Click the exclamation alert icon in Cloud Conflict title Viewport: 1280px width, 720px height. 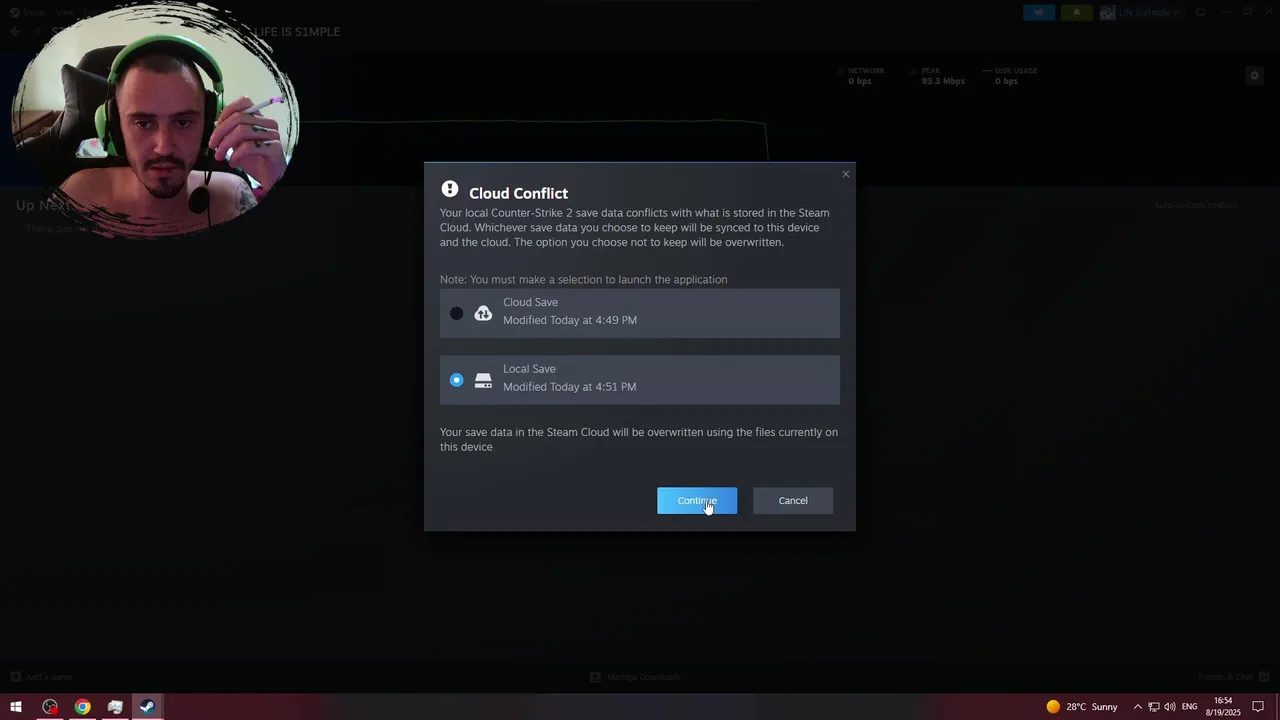pyautogui.click(x=450, y=190)
